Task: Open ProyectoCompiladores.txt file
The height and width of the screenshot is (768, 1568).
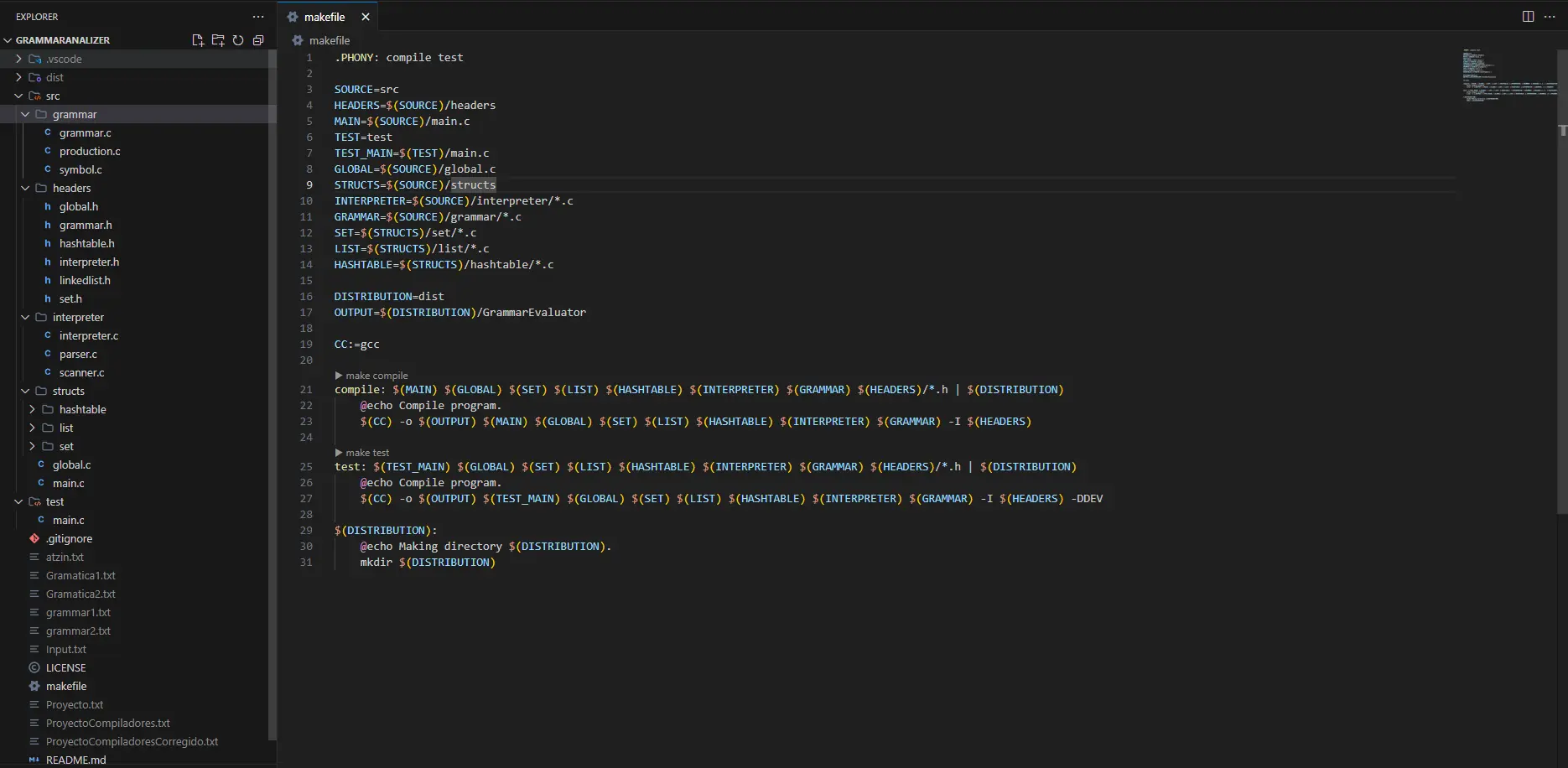Action: [138, 723]
